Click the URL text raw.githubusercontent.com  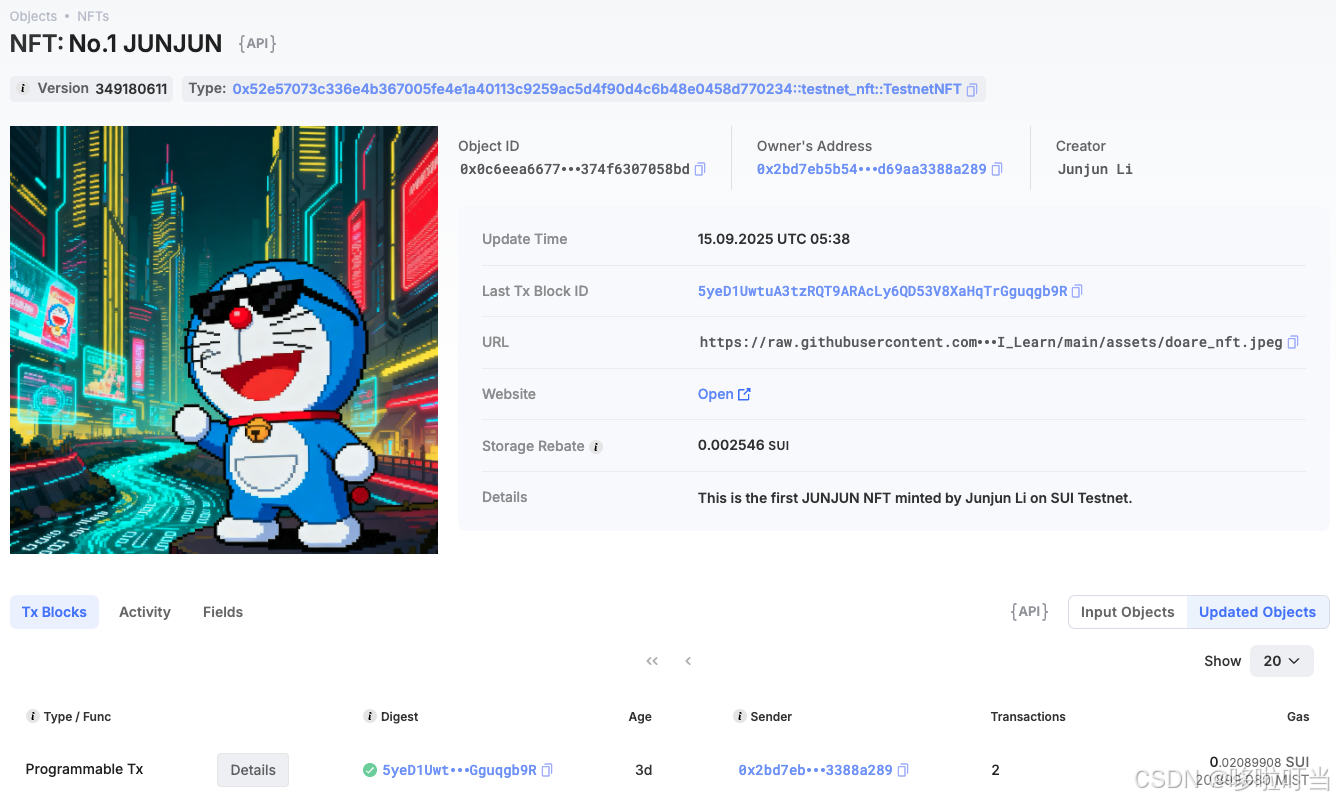tap(991, 342)
